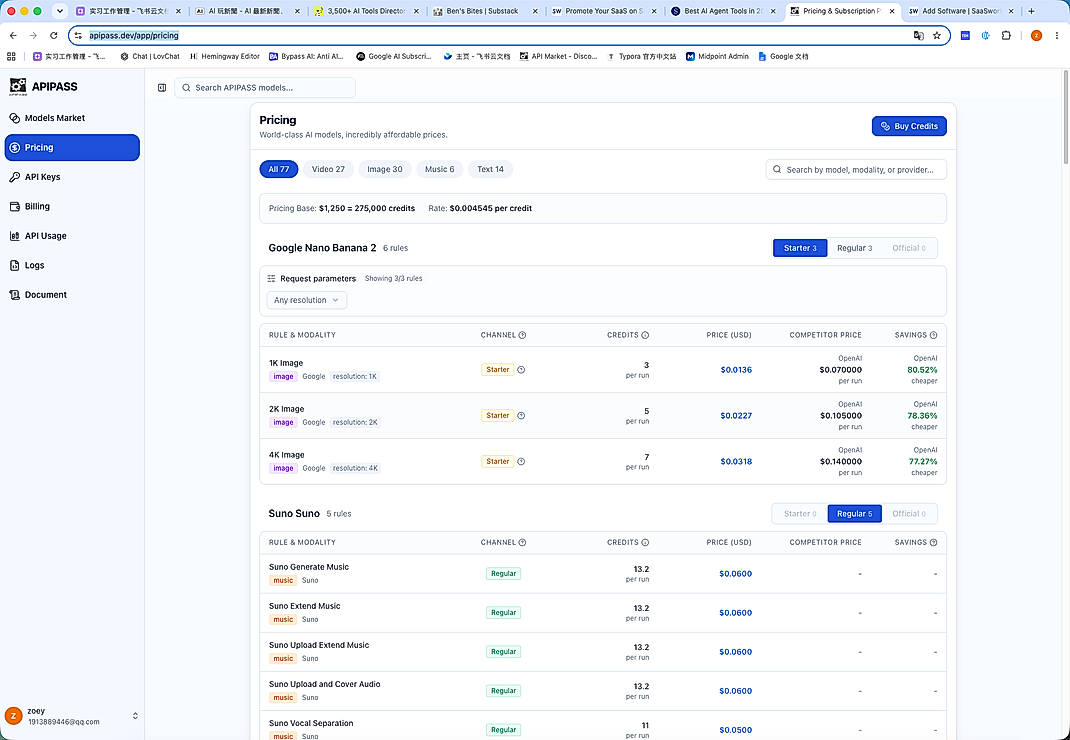The width and height of the screenshot is (1070, 740).
Task: Open a new browser tab
Action: coord(1031,11)
